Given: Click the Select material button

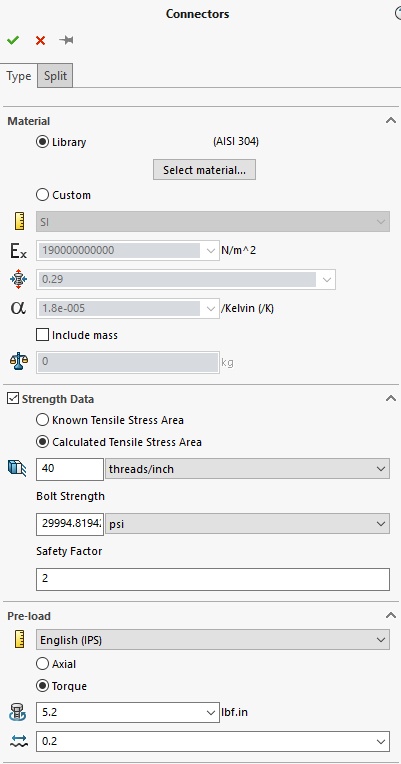Looking at the screenshot, I should 204,170.
